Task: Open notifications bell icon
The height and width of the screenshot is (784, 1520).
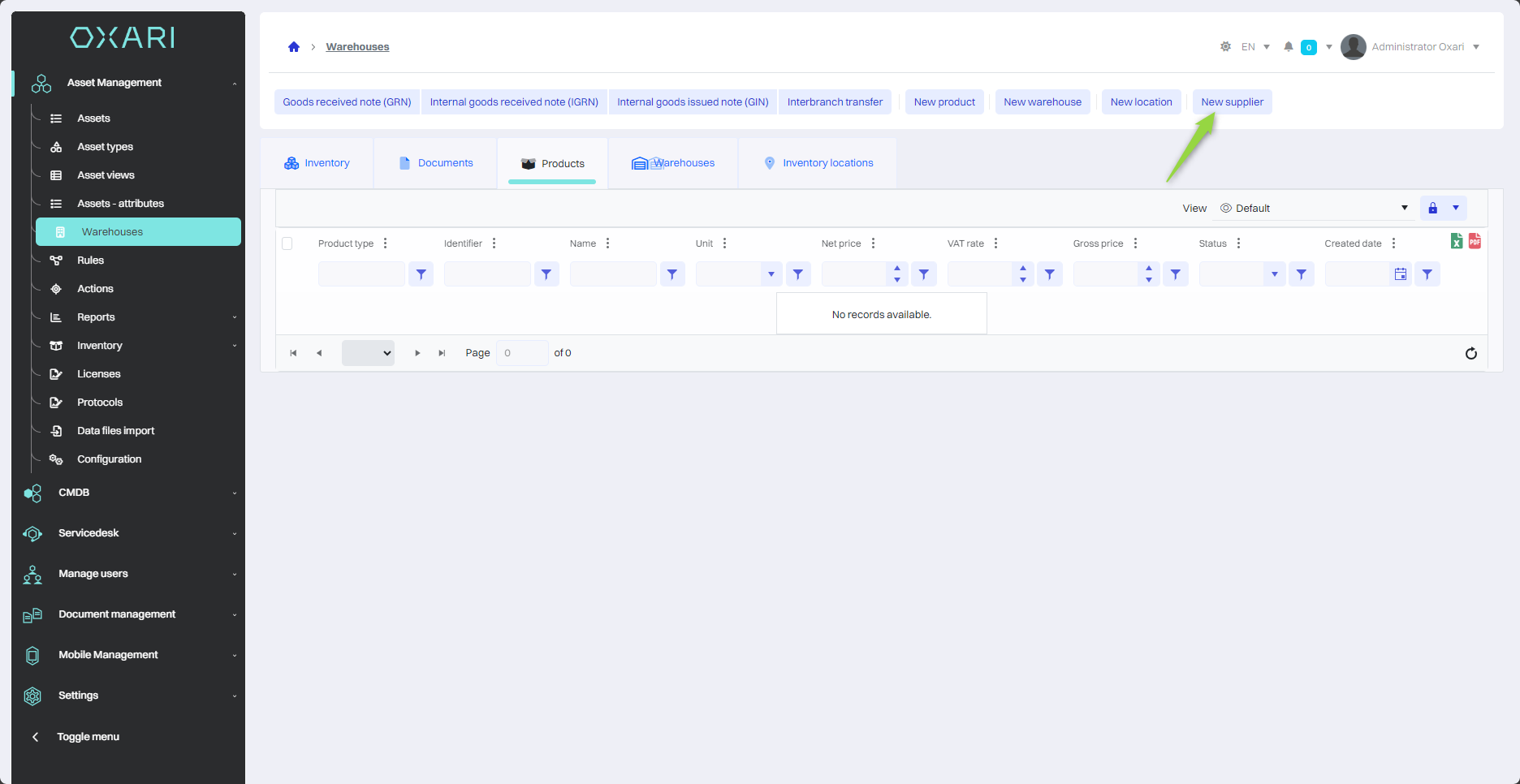Action: tap(1288, 47)
